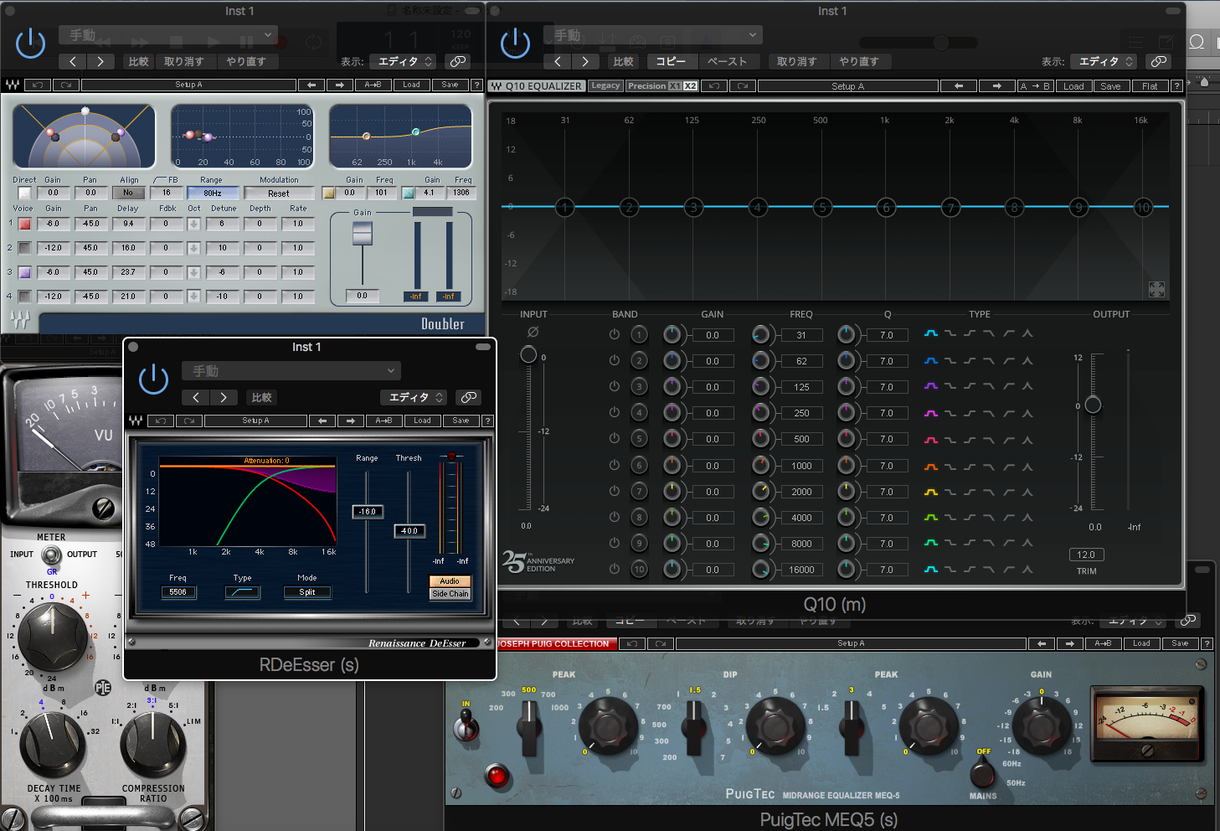Open the 手動 preset dropdown in the RDeEsser window
Screen dimensions: 1220x831
[291, 371]
